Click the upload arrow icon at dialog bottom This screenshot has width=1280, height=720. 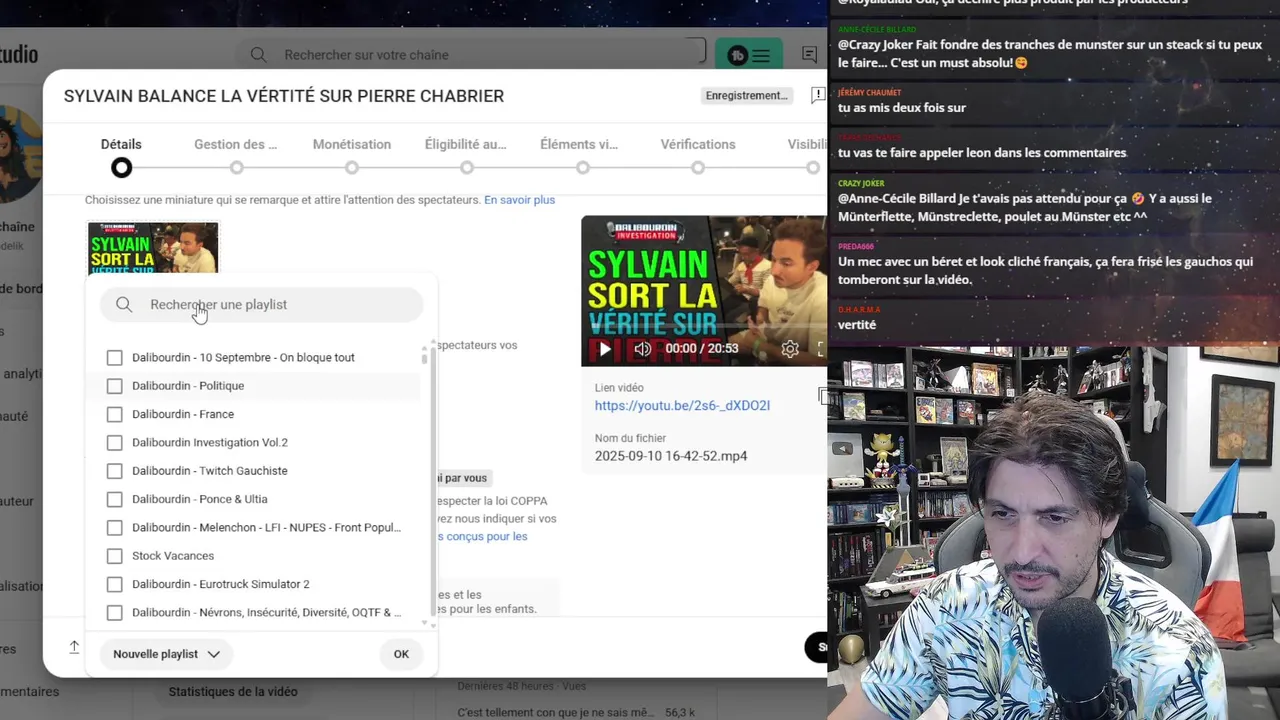pyautogui.click(x=74, y=648)
